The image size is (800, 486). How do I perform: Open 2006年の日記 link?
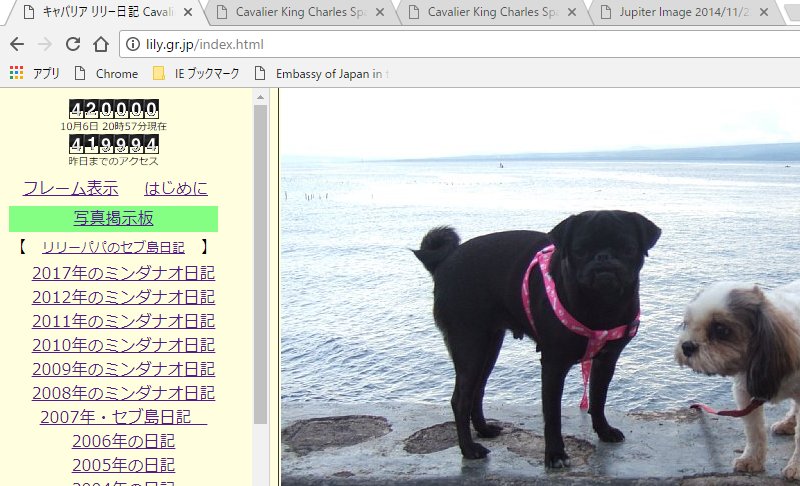pos(123,441)
